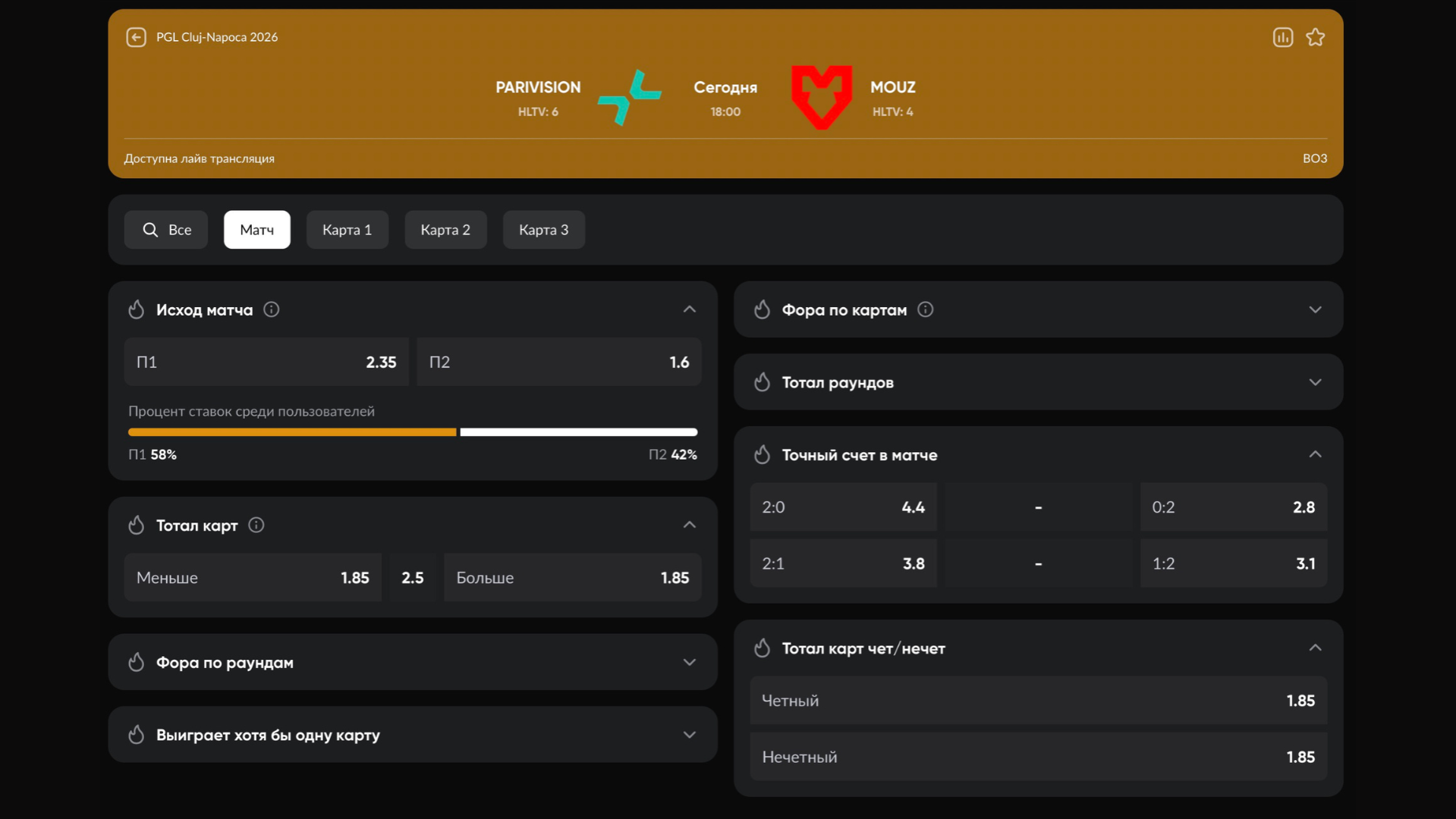Click the PARIVISION team logo
The width and height of the screenshot is (1456, 819).
629,98
